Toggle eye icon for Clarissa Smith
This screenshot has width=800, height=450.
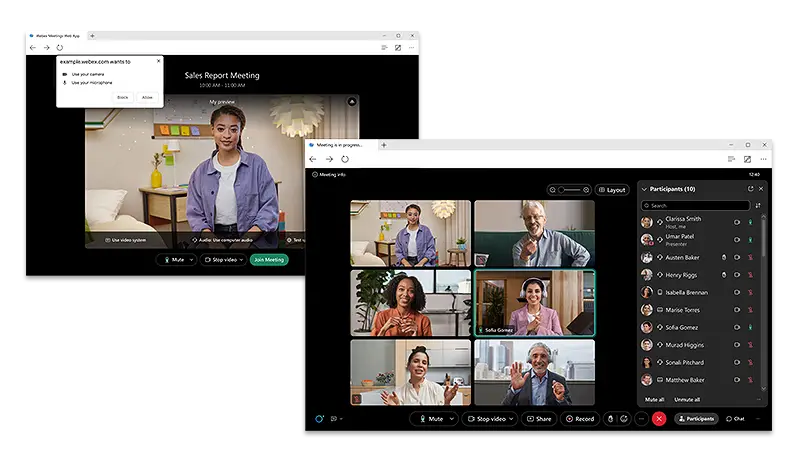point(737,222)
